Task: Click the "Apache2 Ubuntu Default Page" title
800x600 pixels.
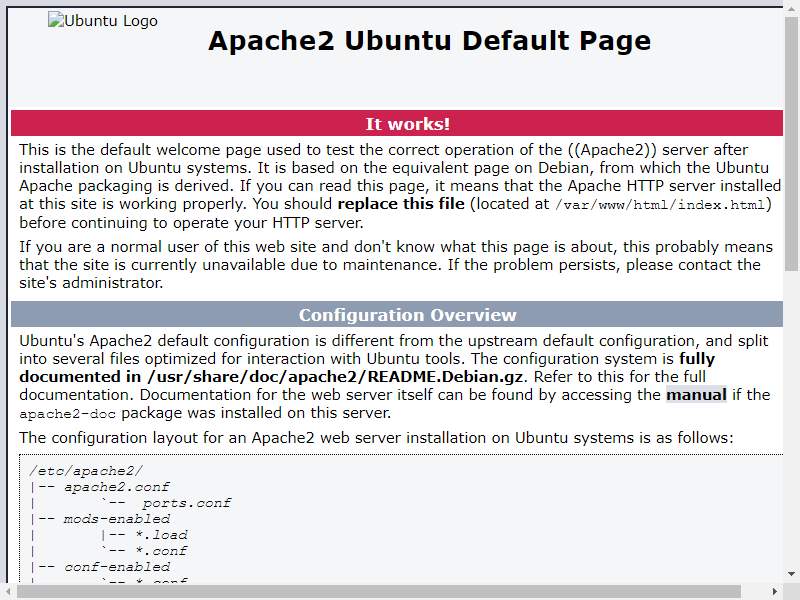Action: coord(430,40)
